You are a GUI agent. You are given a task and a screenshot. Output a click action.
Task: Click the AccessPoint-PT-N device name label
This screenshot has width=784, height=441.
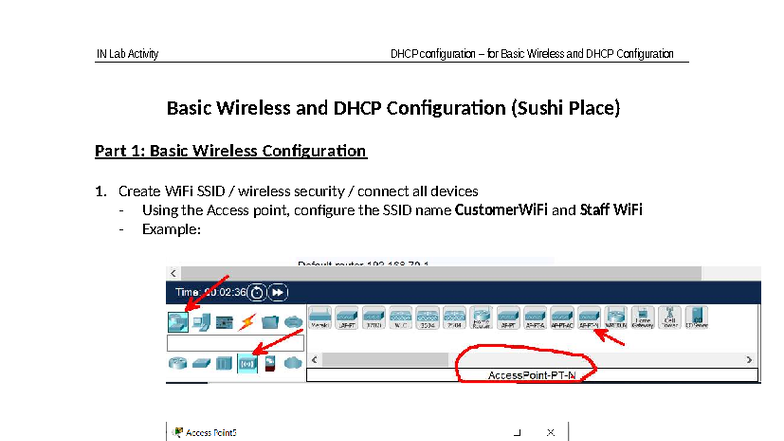[532, 375]
